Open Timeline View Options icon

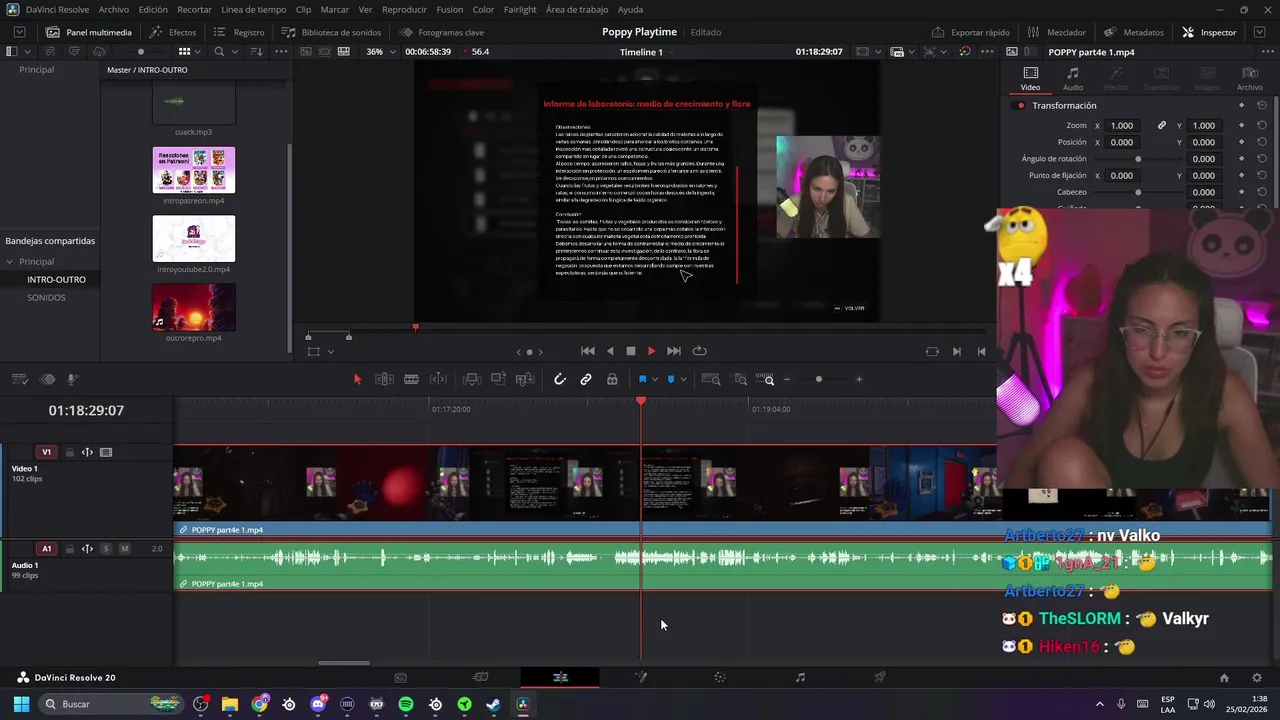pyautogui.click(x=19, y=379)
